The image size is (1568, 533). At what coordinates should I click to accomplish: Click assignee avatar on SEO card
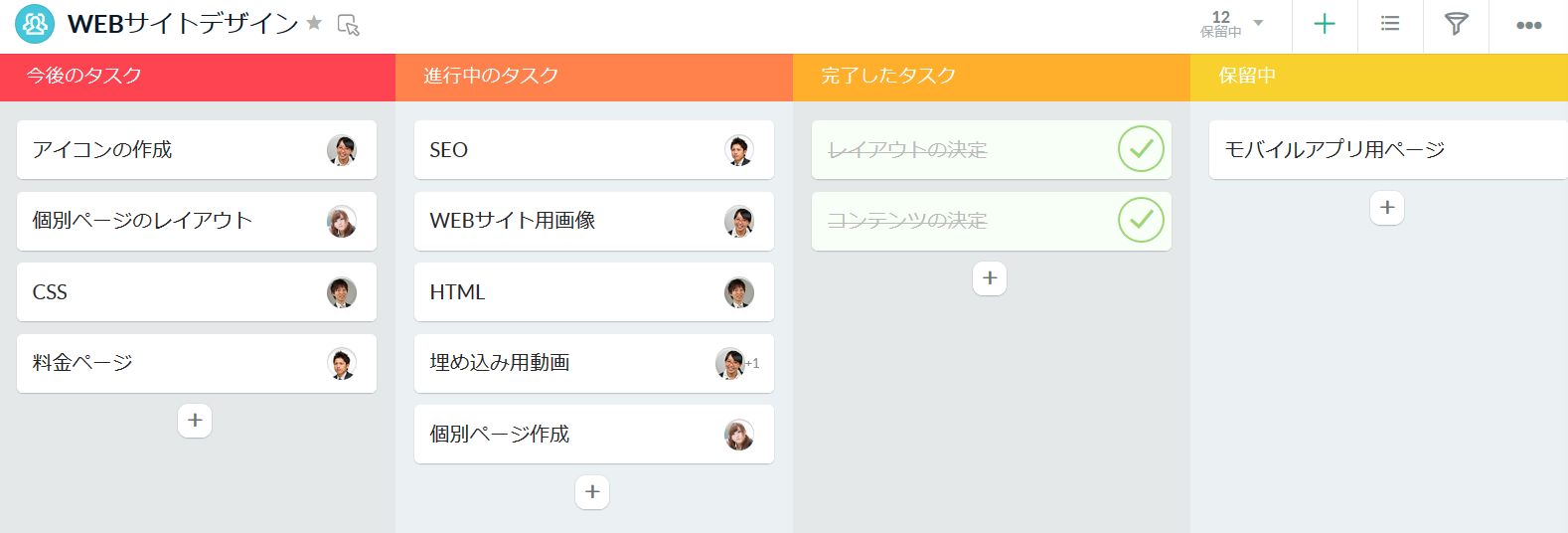click(x=738, y=150)
